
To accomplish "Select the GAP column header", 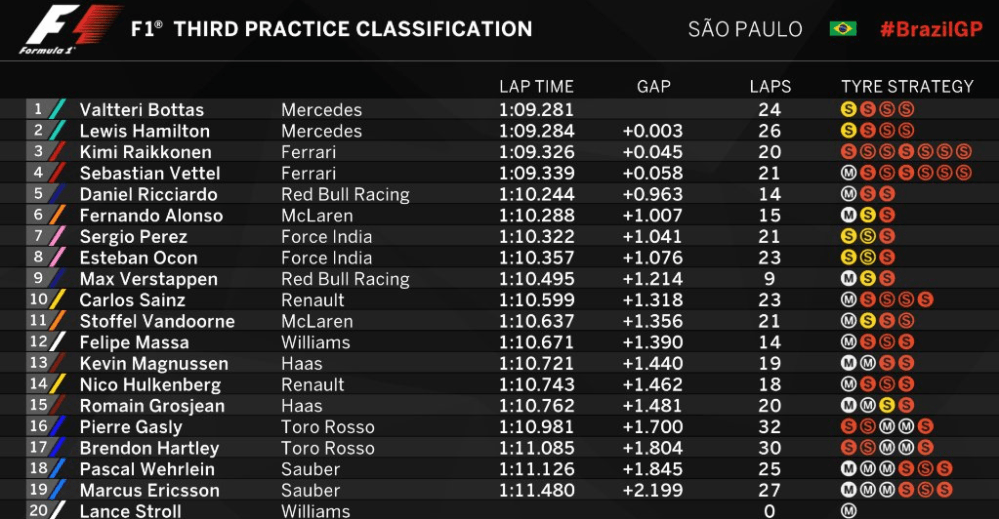I will point(654,87).
